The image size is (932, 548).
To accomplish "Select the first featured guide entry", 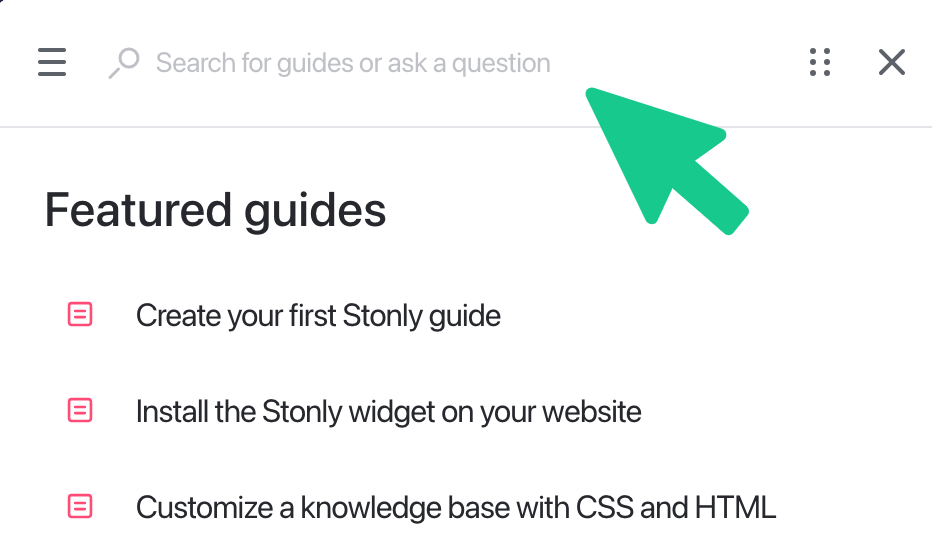I will 318,316.
